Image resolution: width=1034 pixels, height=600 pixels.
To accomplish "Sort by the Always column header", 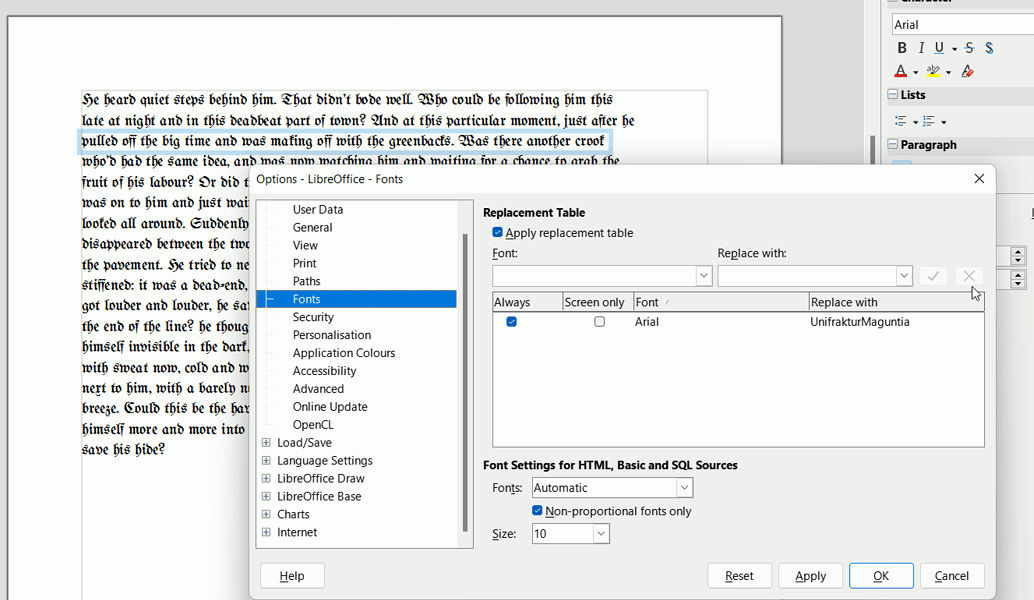I will (x=528, y=302).
